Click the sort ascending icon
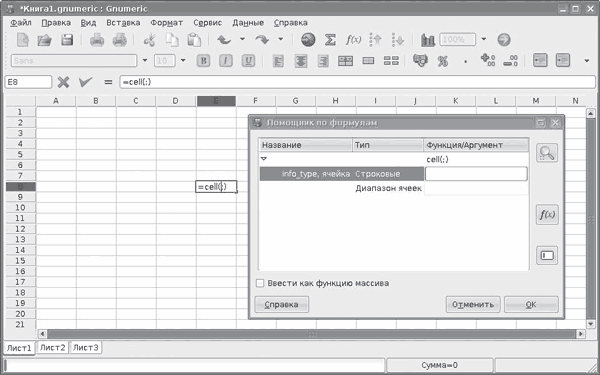This screenshot has width=600, height=375. 376,40
